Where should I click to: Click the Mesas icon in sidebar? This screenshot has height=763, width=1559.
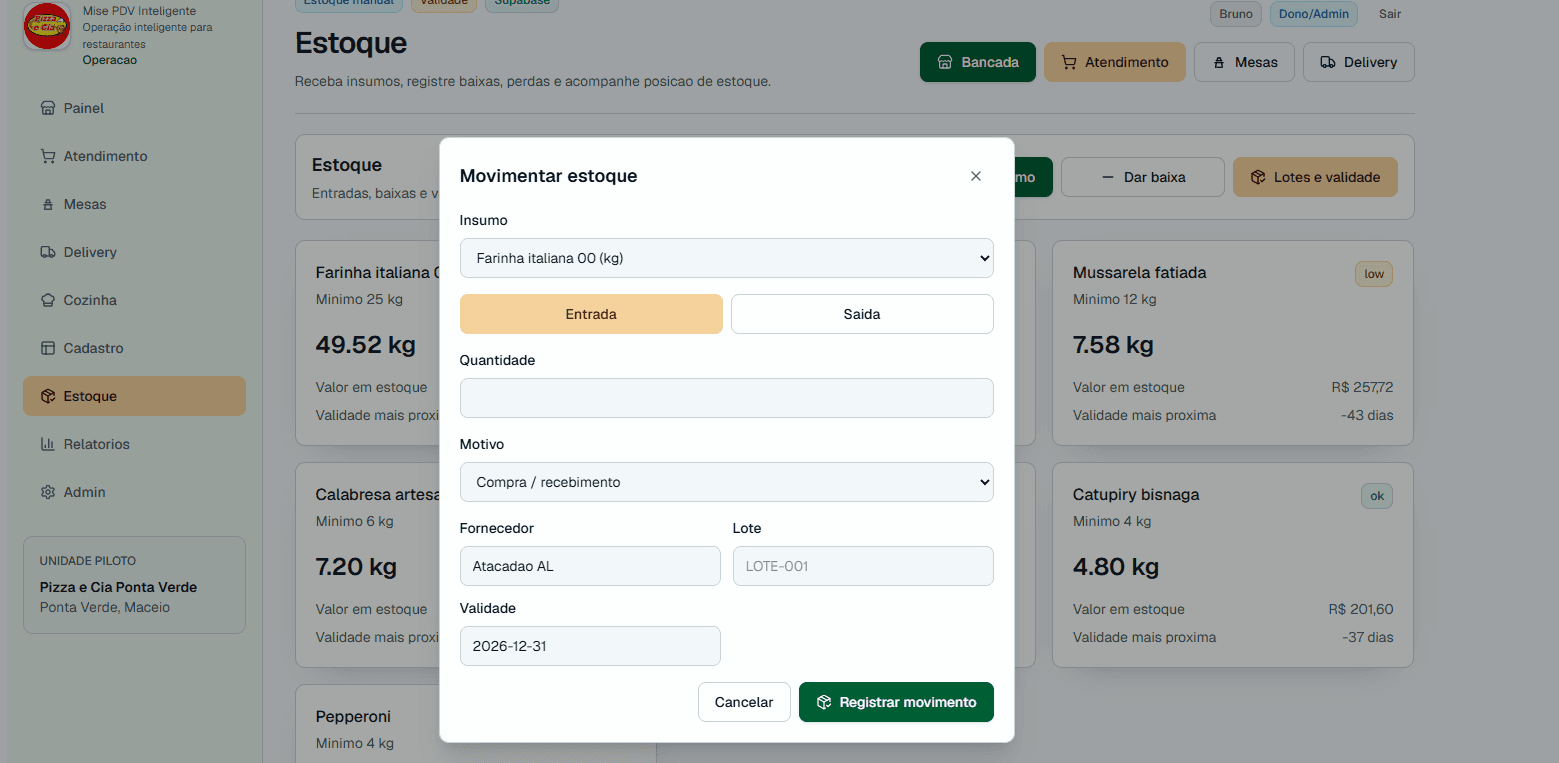pos(47,204)
